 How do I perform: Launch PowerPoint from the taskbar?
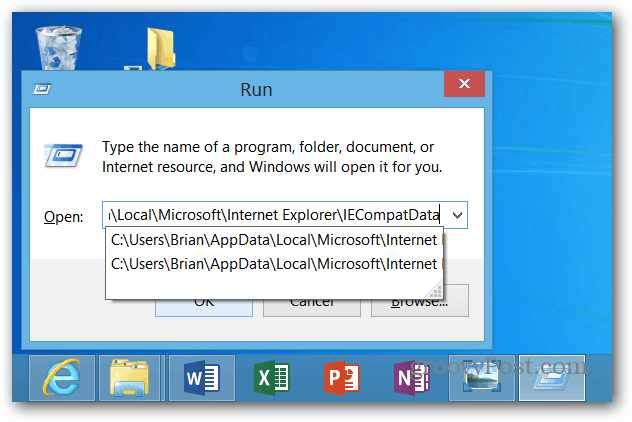(x=342, y=378)
